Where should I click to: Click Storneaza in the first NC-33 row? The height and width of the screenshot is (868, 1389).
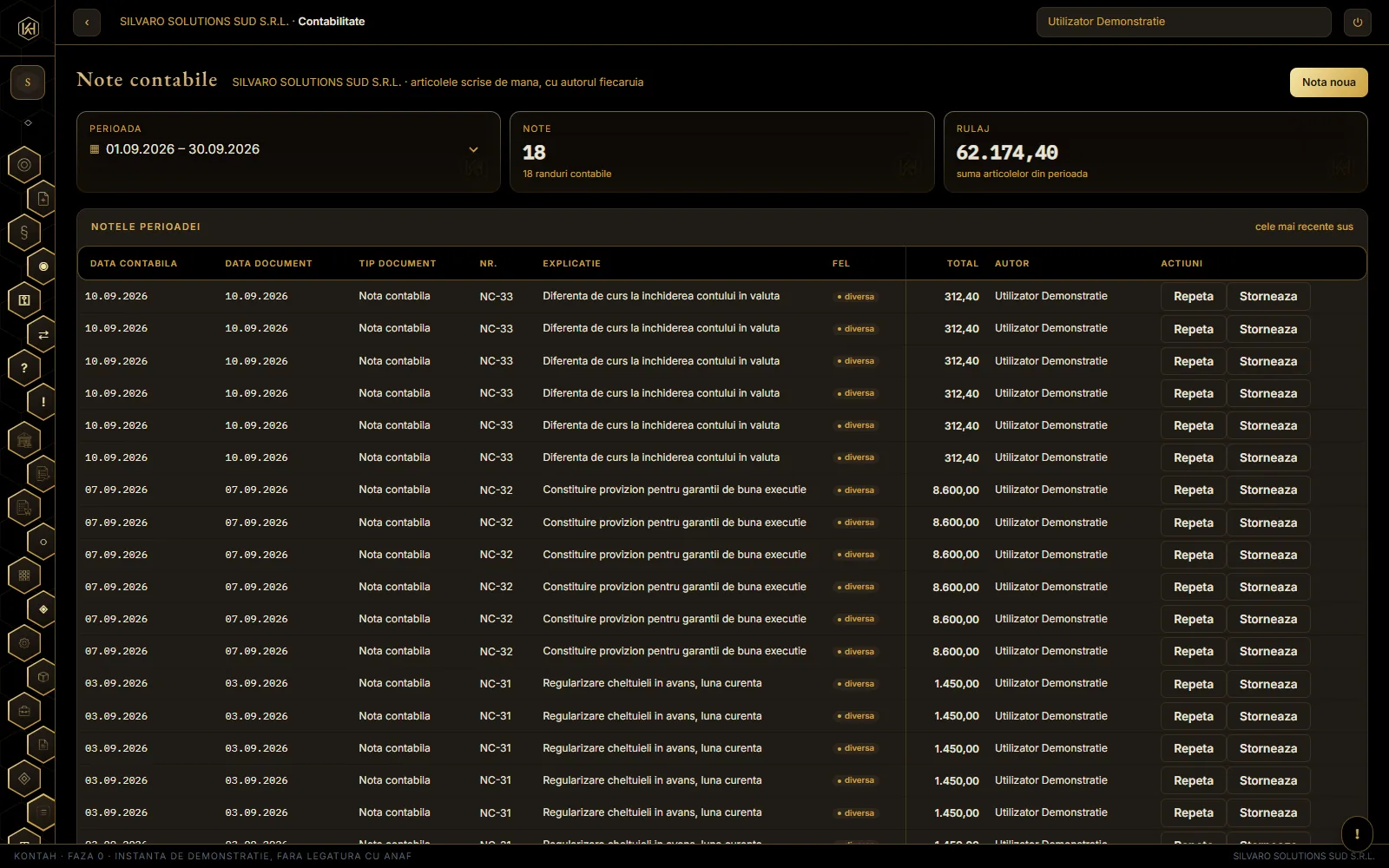coord(1268,297)
